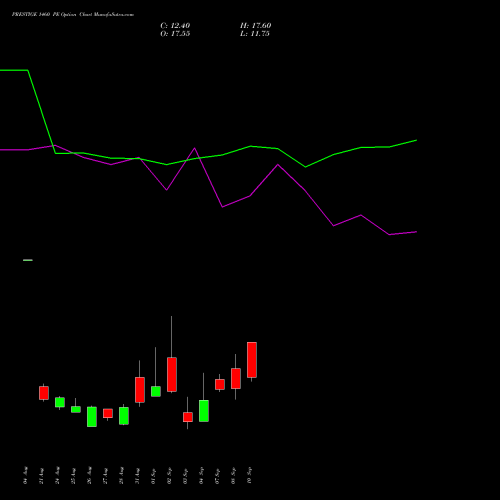
Task: Click the low price value L: 11.75
Action: coord(255,34)
